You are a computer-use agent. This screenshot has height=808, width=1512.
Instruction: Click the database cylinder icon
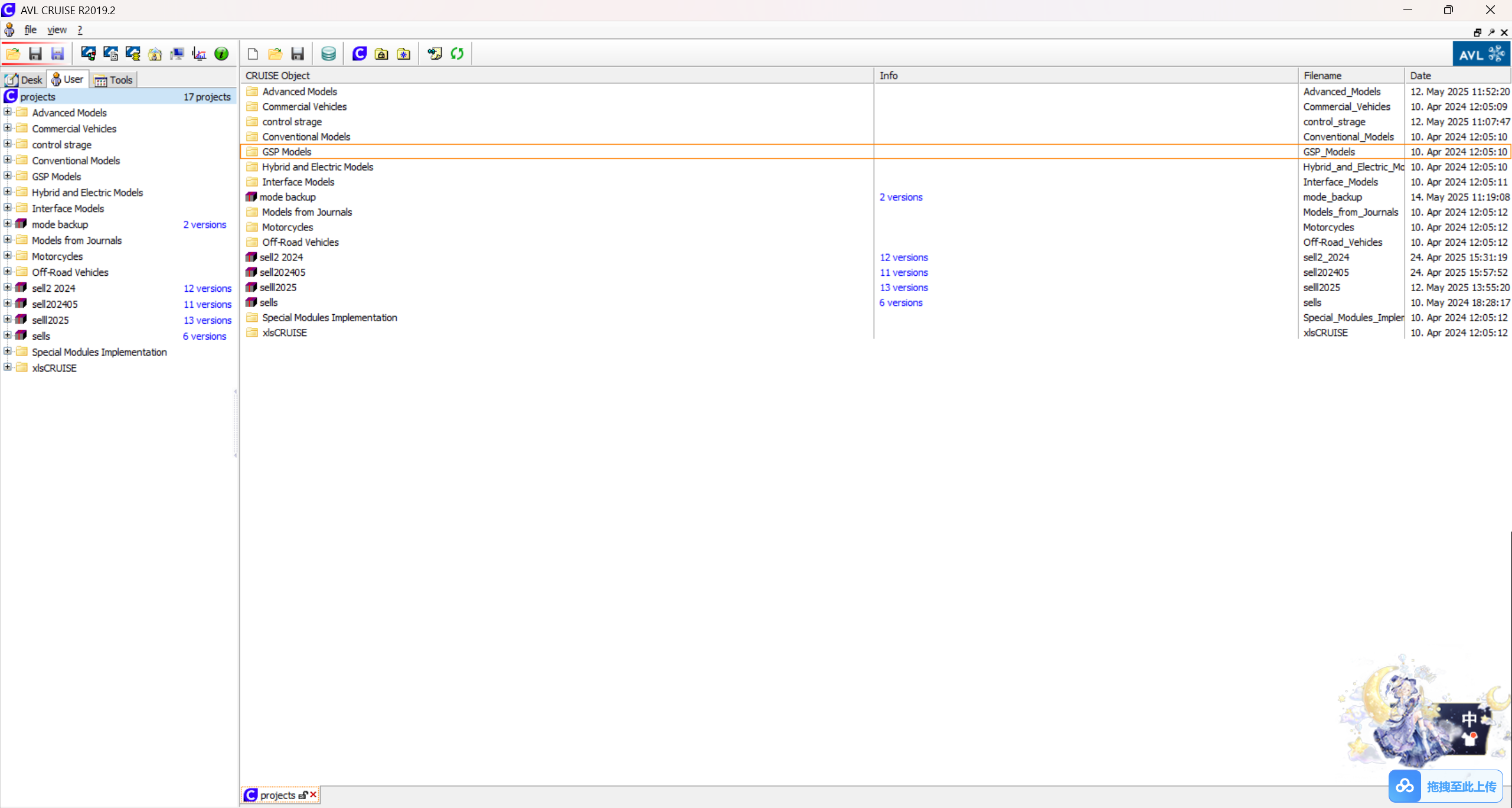pyautogui.click(x=328, y=54)
